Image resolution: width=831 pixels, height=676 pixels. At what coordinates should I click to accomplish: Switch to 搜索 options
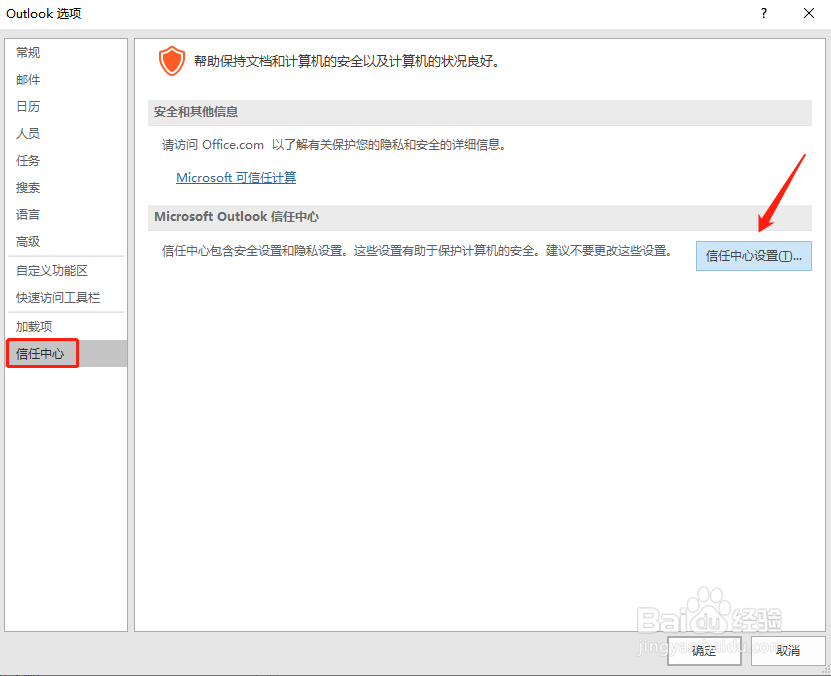coord(66,188)
